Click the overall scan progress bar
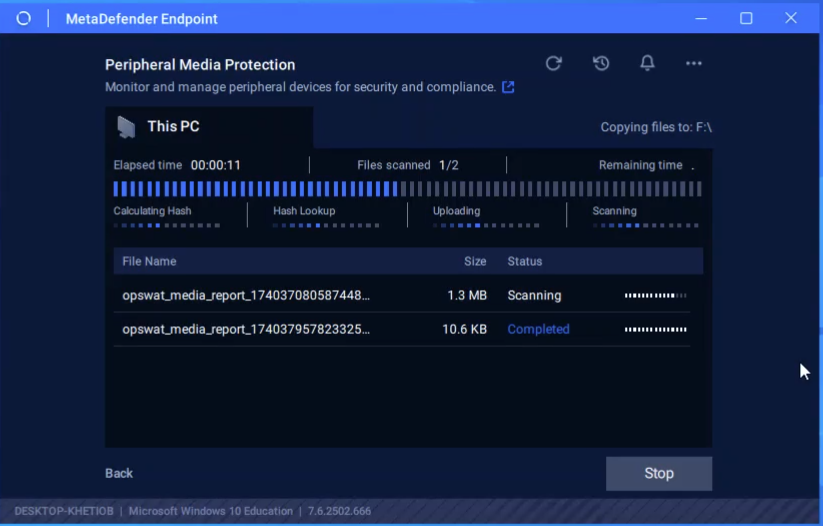 [407, 189]
